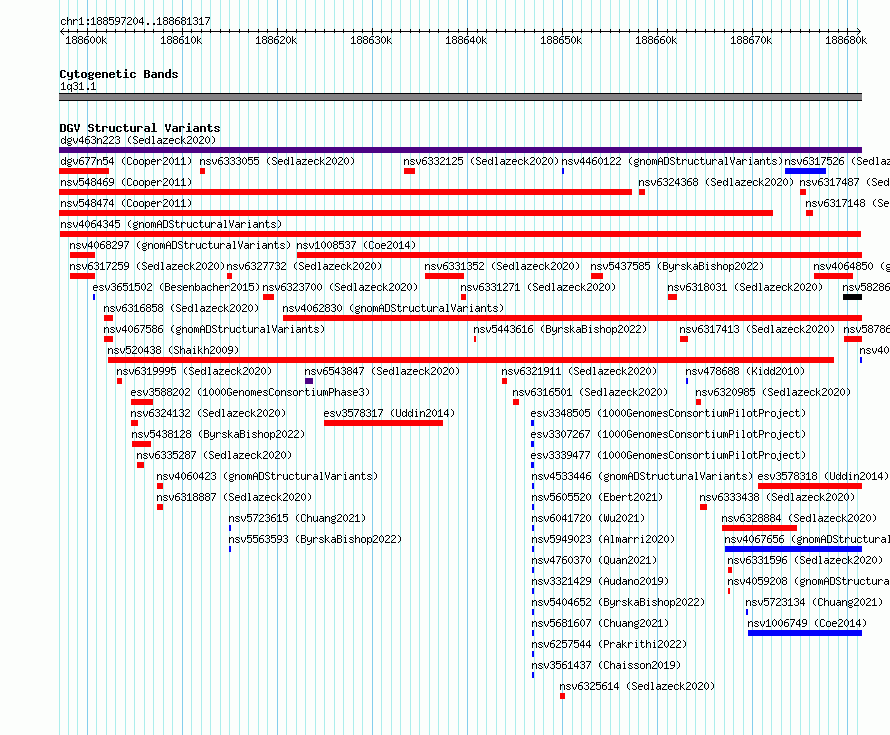Click nsv6317413 (Sedlazeck2020) label
This screenshot has width=890, height=735.
pyautogui.click(x=757, y=329)
